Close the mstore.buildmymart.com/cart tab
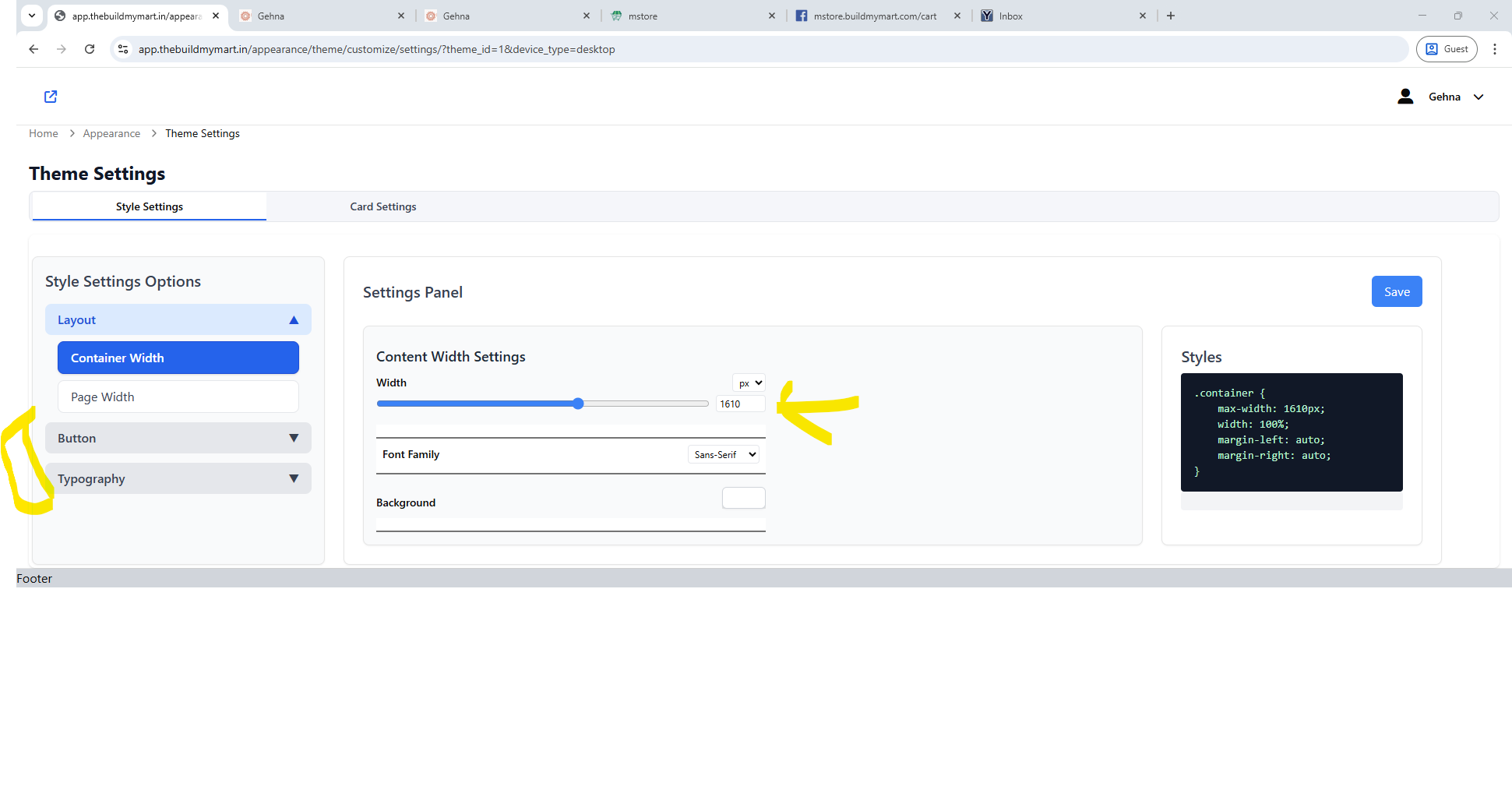Image resolution: width=1512 pixels, height=804 pixels. click(957, 16)
